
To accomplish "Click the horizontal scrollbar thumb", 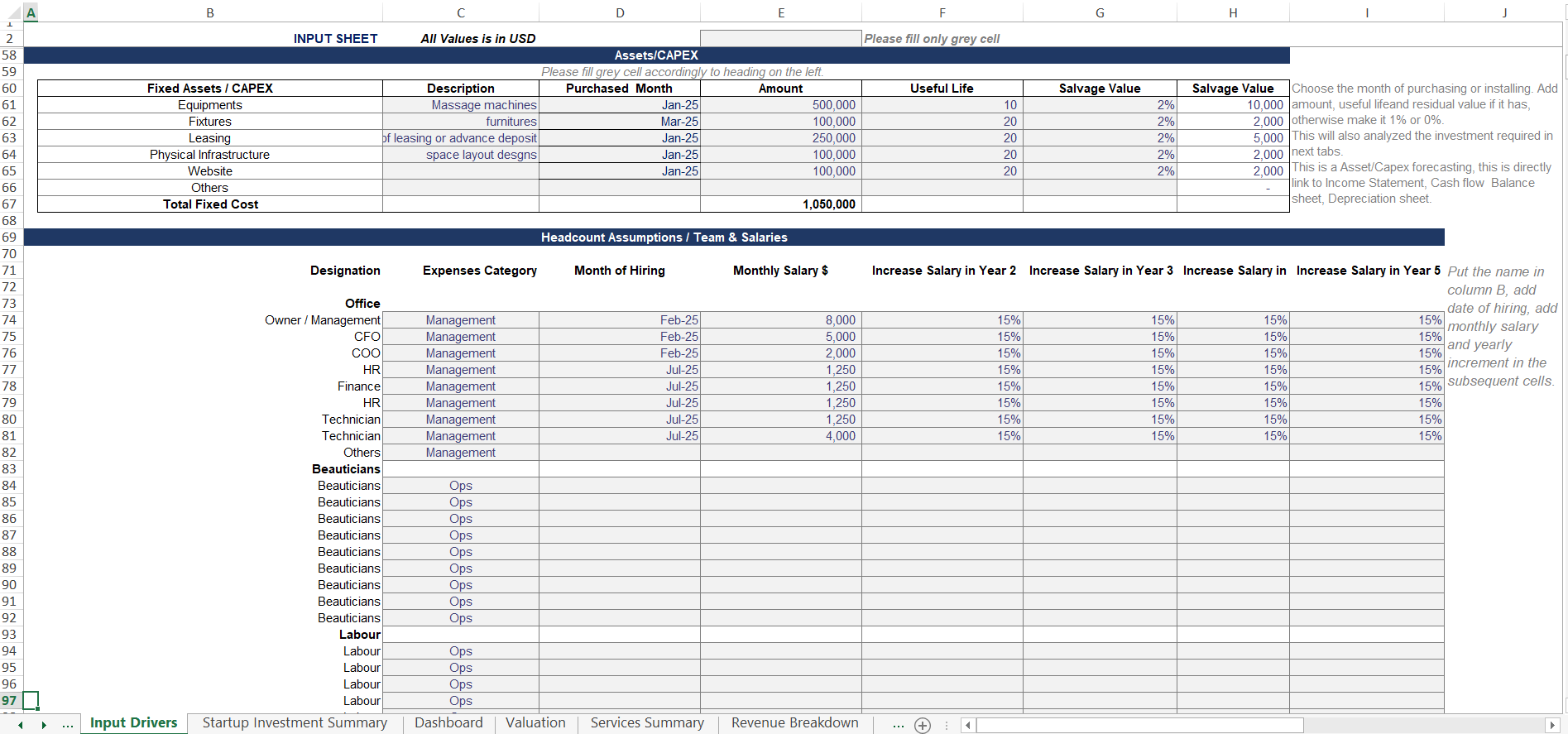I will coord(1139,726).
